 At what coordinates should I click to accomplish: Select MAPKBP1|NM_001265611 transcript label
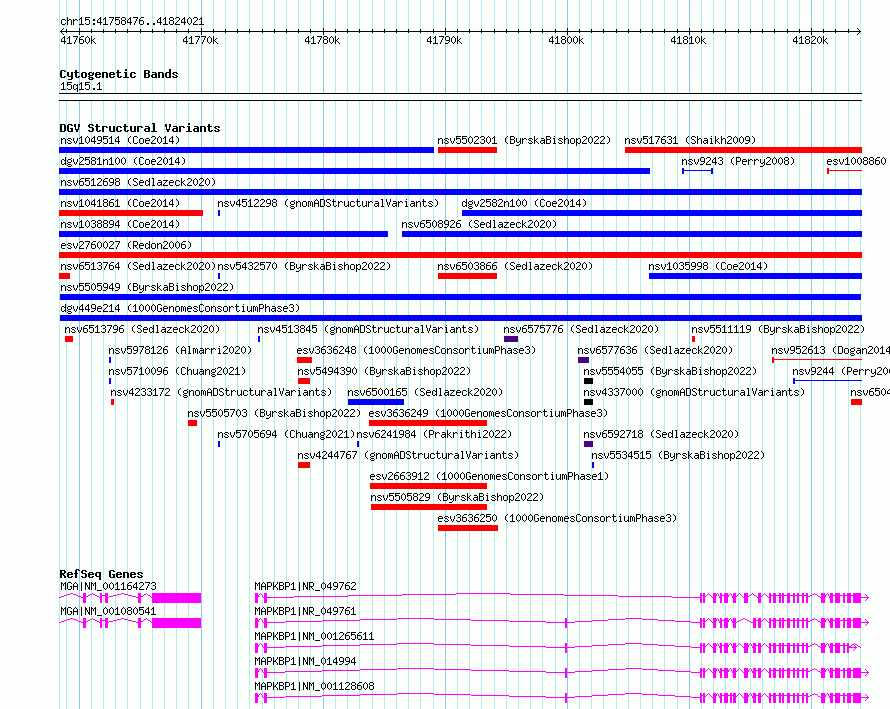tap(314, 636)
